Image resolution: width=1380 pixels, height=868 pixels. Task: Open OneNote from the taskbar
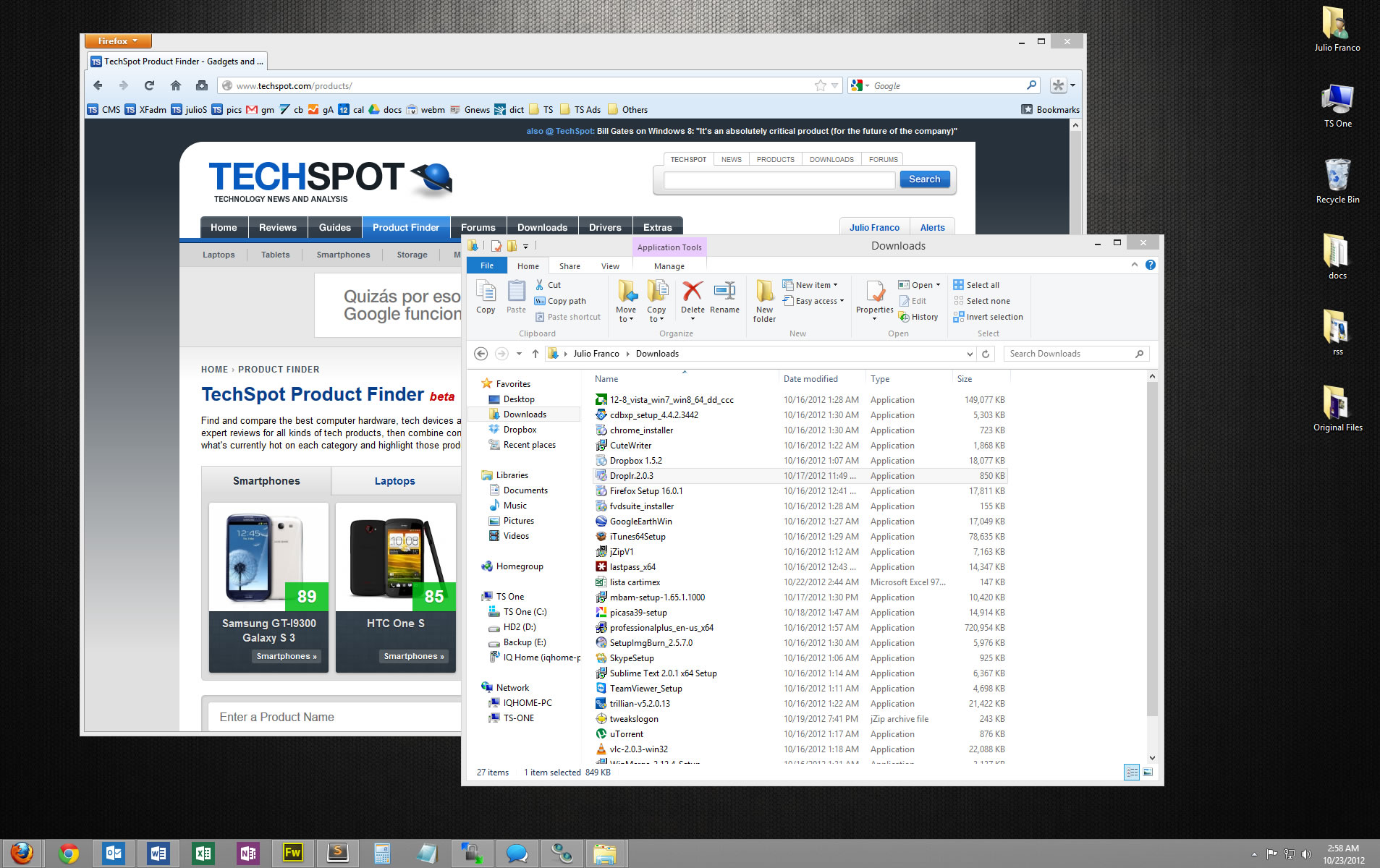tap(248, 854)
